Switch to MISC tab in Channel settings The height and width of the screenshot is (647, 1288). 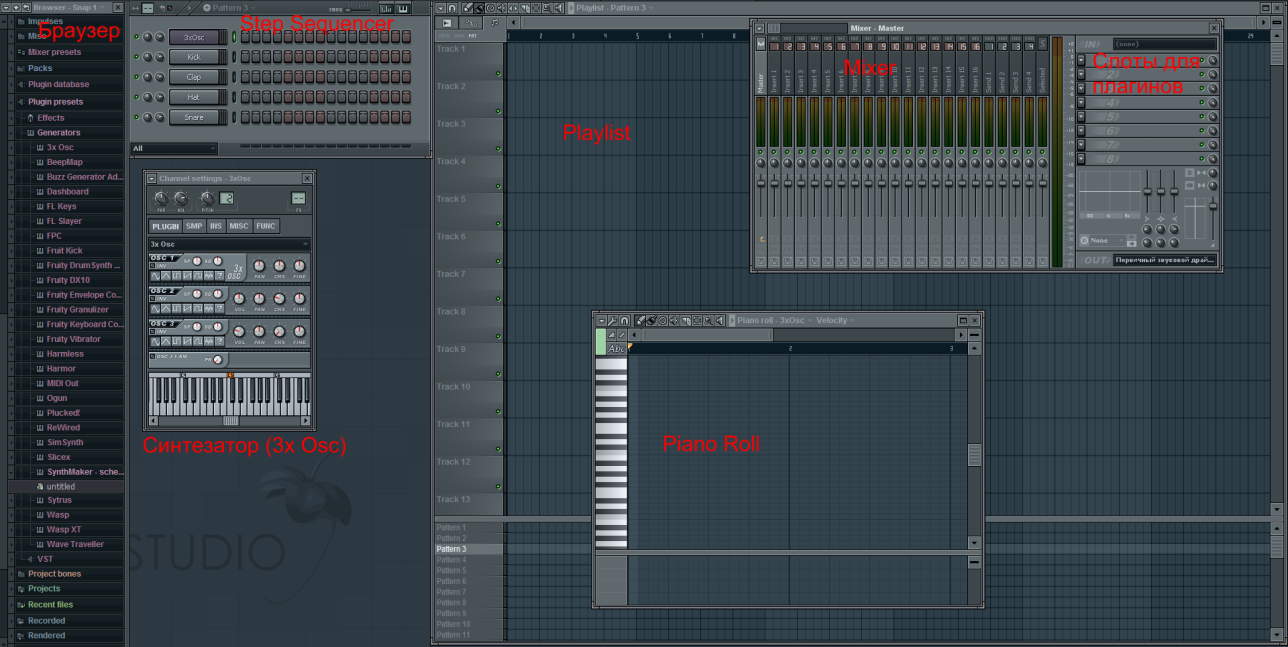point(239,226)
